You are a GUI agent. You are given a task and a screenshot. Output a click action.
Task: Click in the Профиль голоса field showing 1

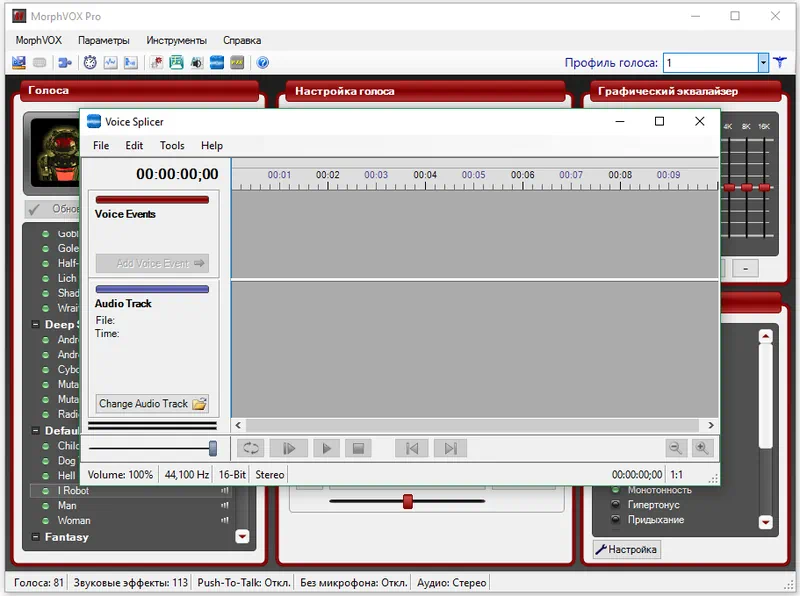click(711, 63)
